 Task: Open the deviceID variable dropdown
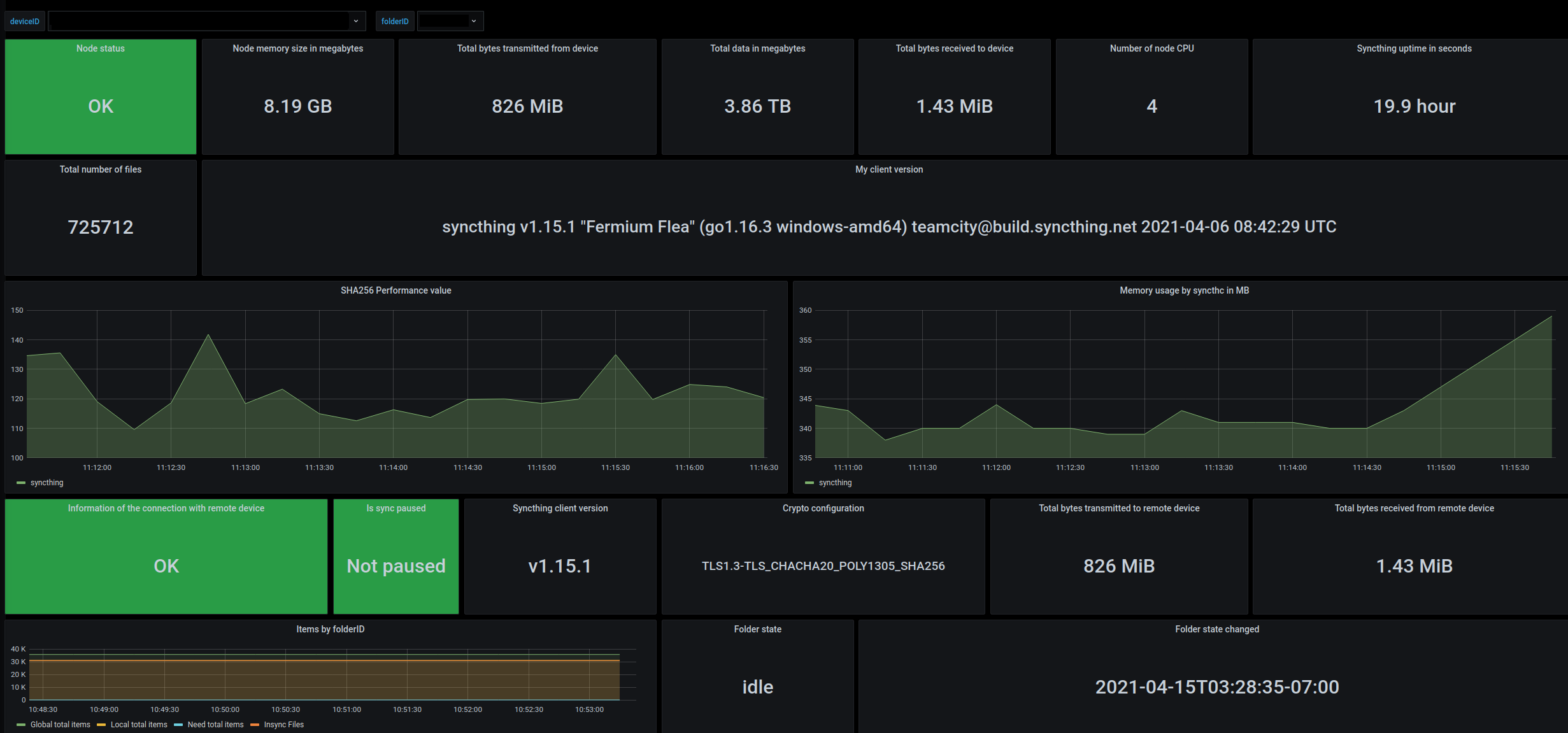pos(207,21)
